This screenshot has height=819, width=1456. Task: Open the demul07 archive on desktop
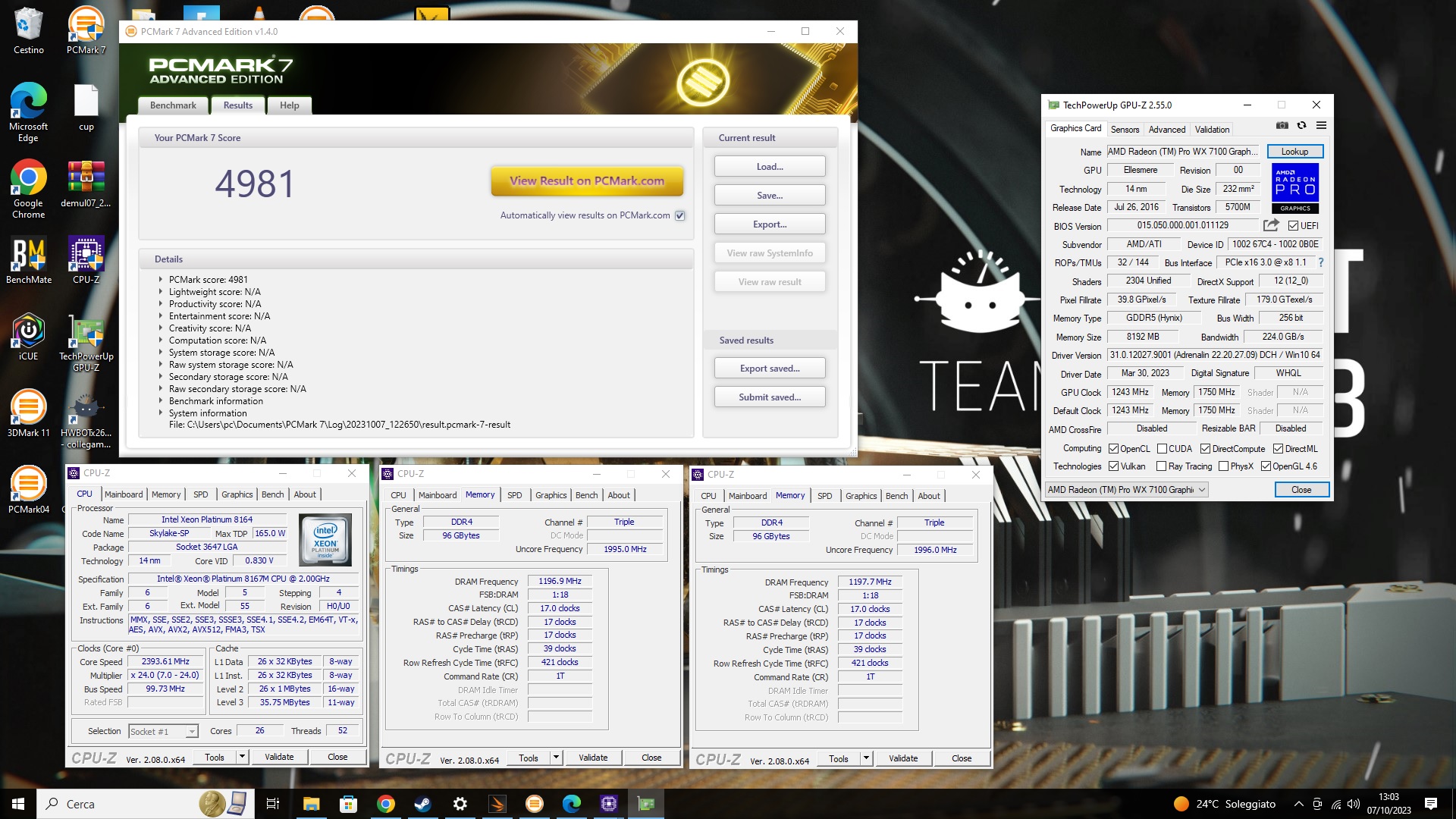point(86,184)
